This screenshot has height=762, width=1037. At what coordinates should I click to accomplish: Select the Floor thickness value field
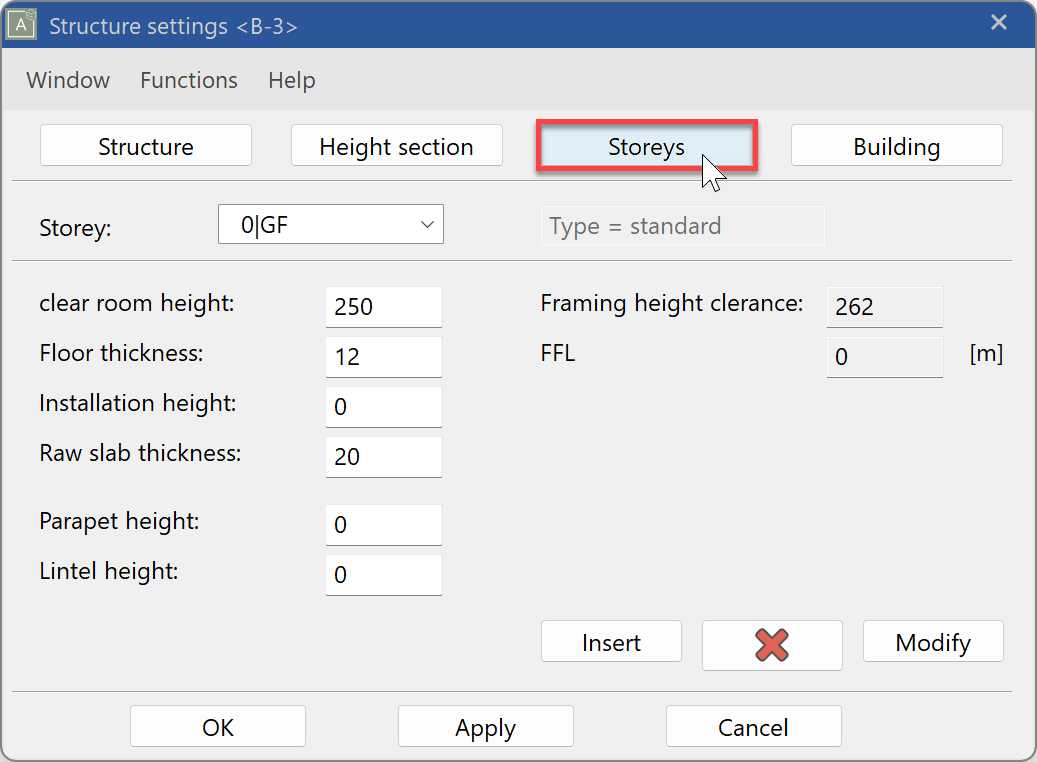(383, 356)
